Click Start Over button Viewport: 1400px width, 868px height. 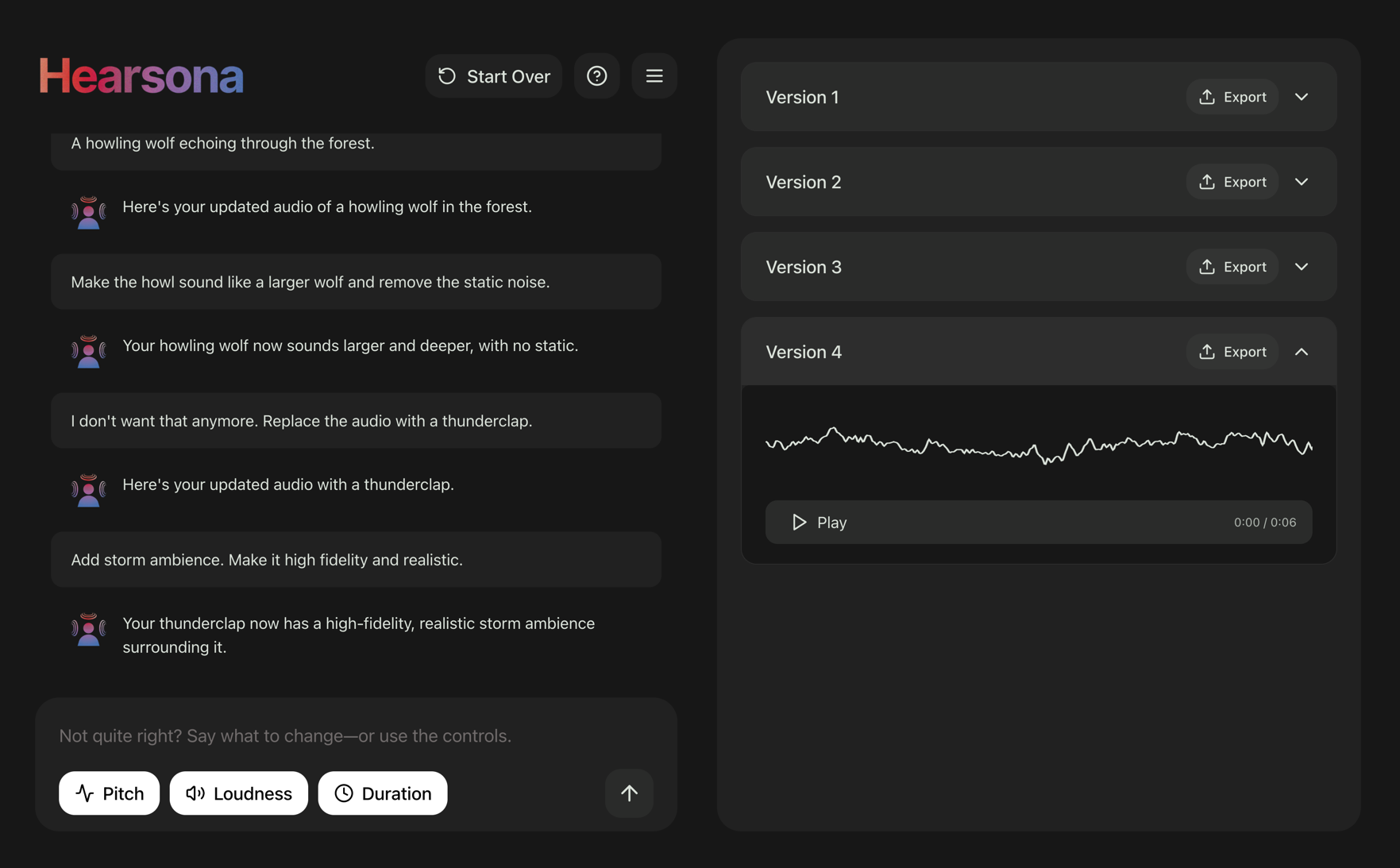click(493, 76)
